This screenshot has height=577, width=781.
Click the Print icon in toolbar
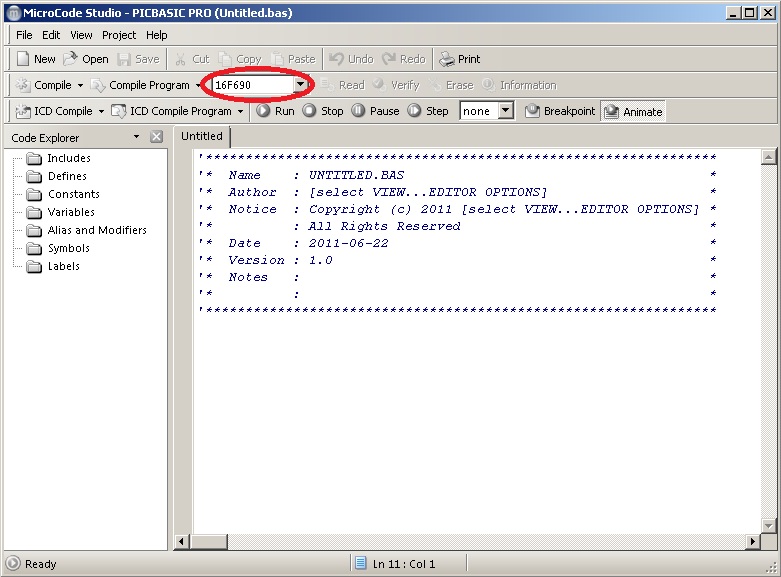click(x=447, y=59)
